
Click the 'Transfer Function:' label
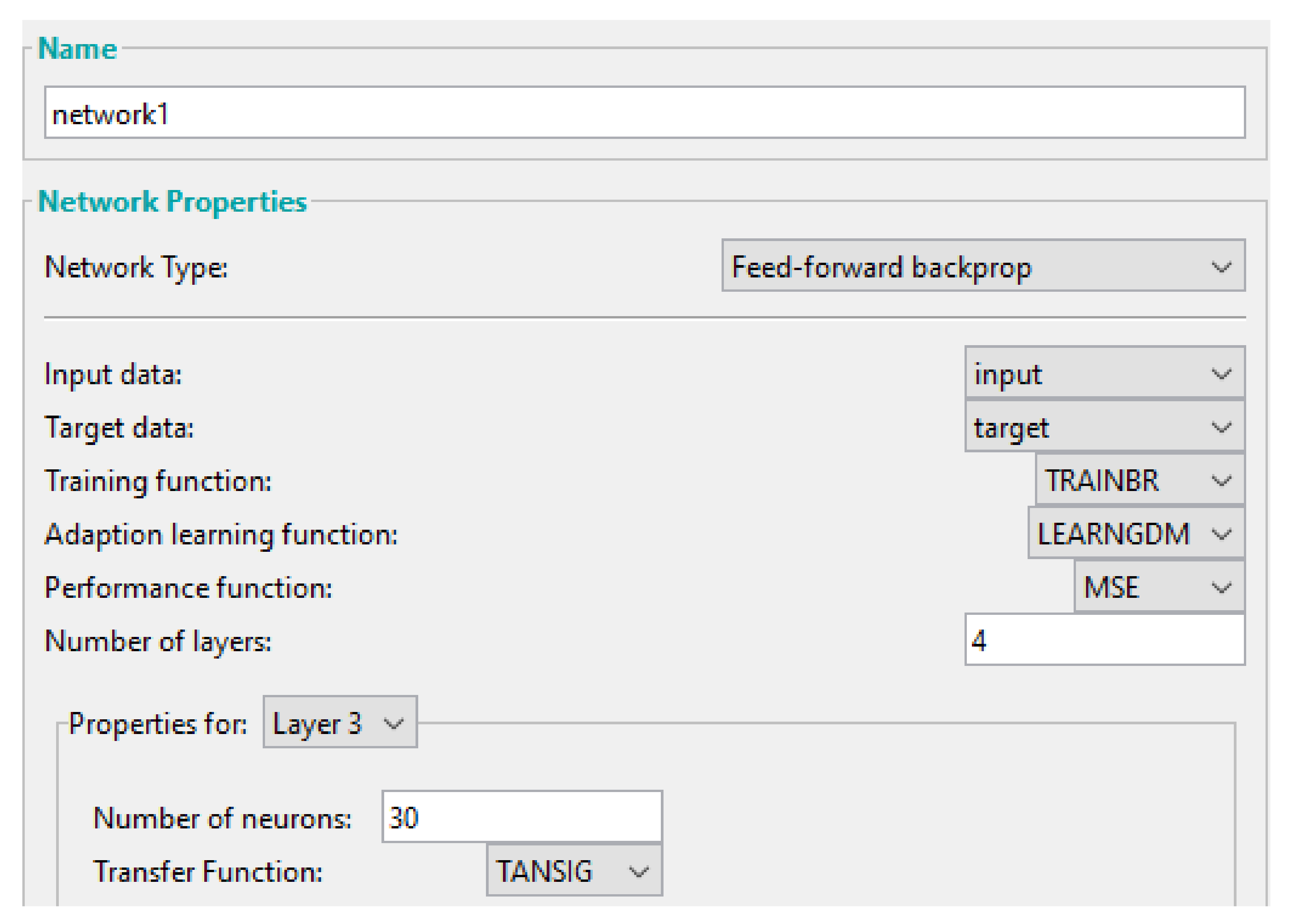(x=208, y=872)
